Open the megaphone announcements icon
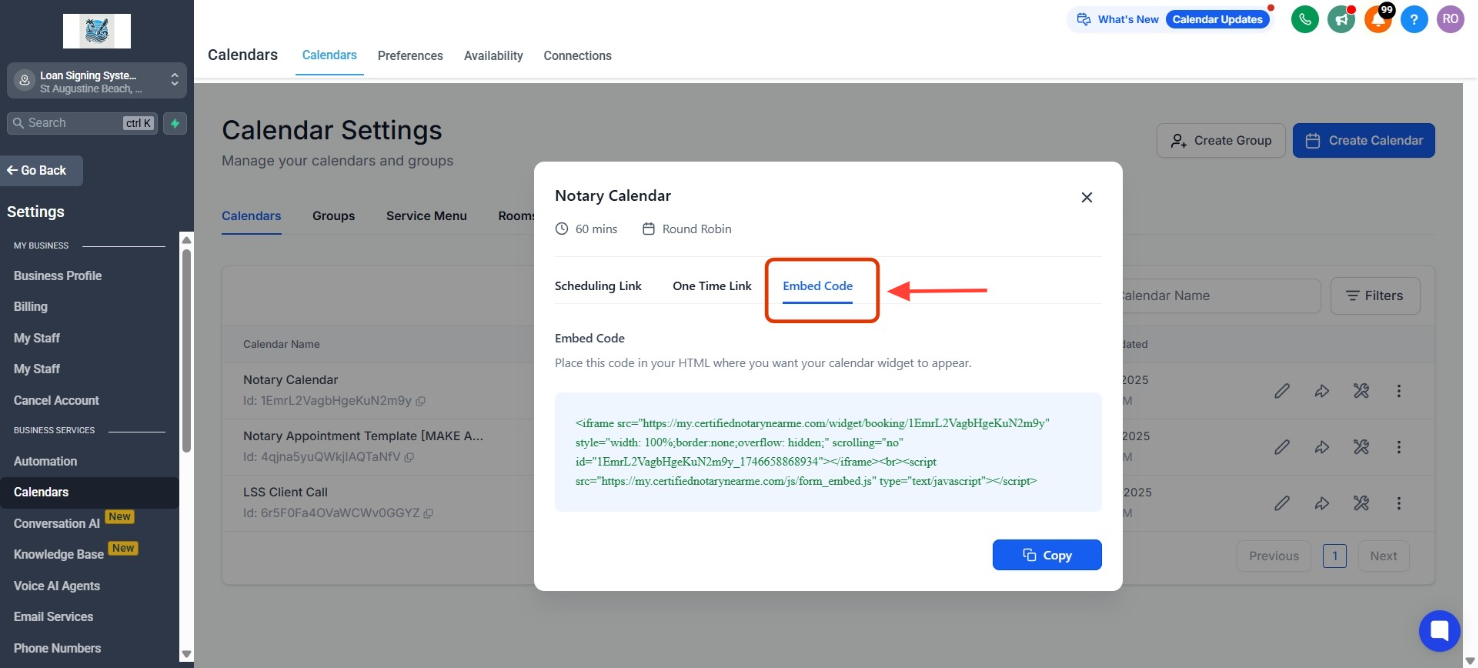1478x668 pixels. [x=1341, y=19]
